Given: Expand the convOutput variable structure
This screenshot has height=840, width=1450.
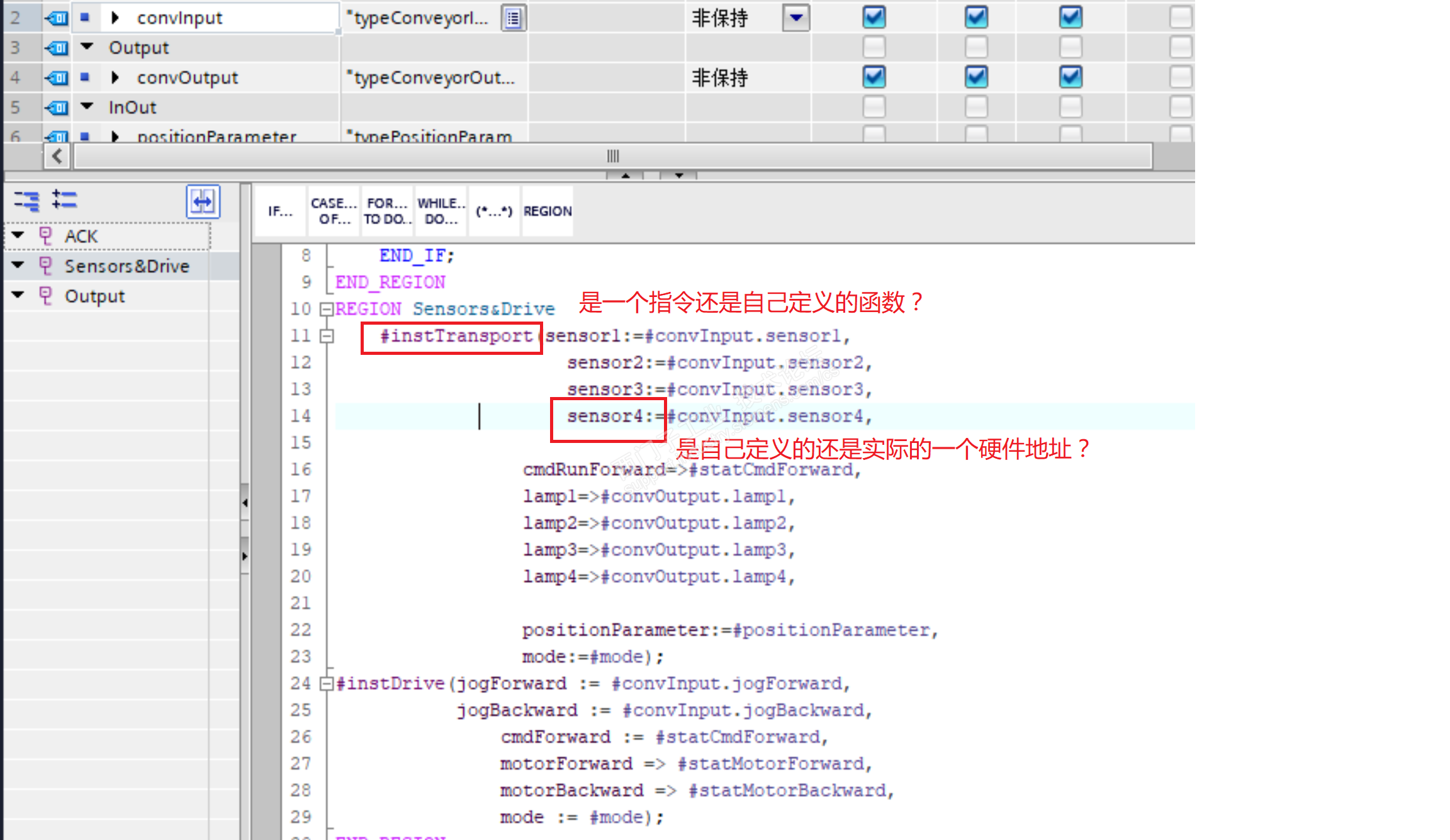Looking at the screenshot, I should click(x=115, y=77).
